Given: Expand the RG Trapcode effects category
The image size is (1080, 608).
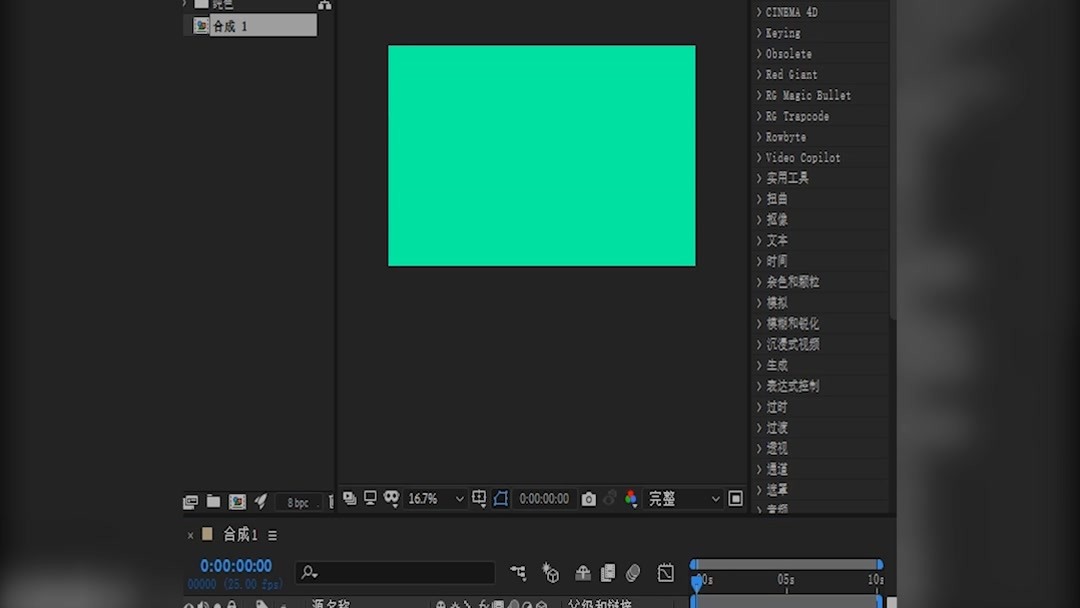Looking at the screenshot, I should pos(795,116).
